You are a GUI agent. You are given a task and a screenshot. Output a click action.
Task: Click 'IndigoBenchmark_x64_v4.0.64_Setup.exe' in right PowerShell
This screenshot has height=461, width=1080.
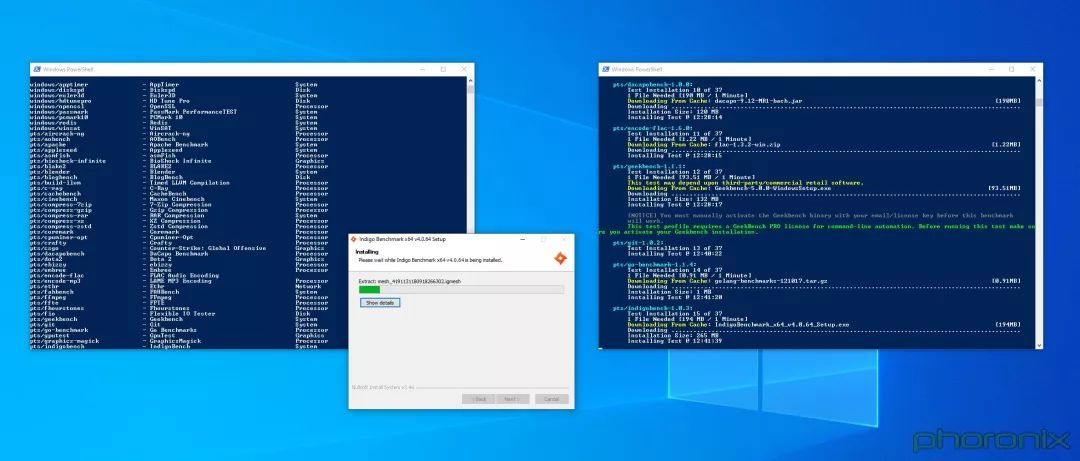pyautogui.click(x=782, y=325)
